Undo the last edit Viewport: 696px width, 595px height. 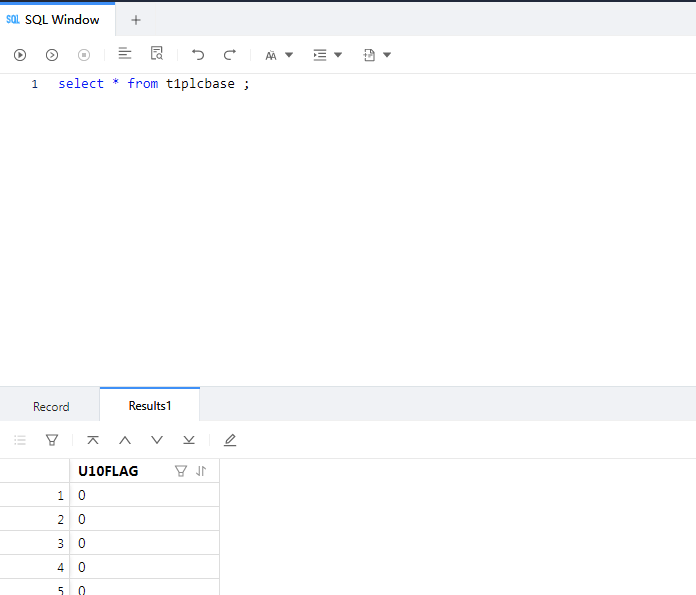coord(198,55)
